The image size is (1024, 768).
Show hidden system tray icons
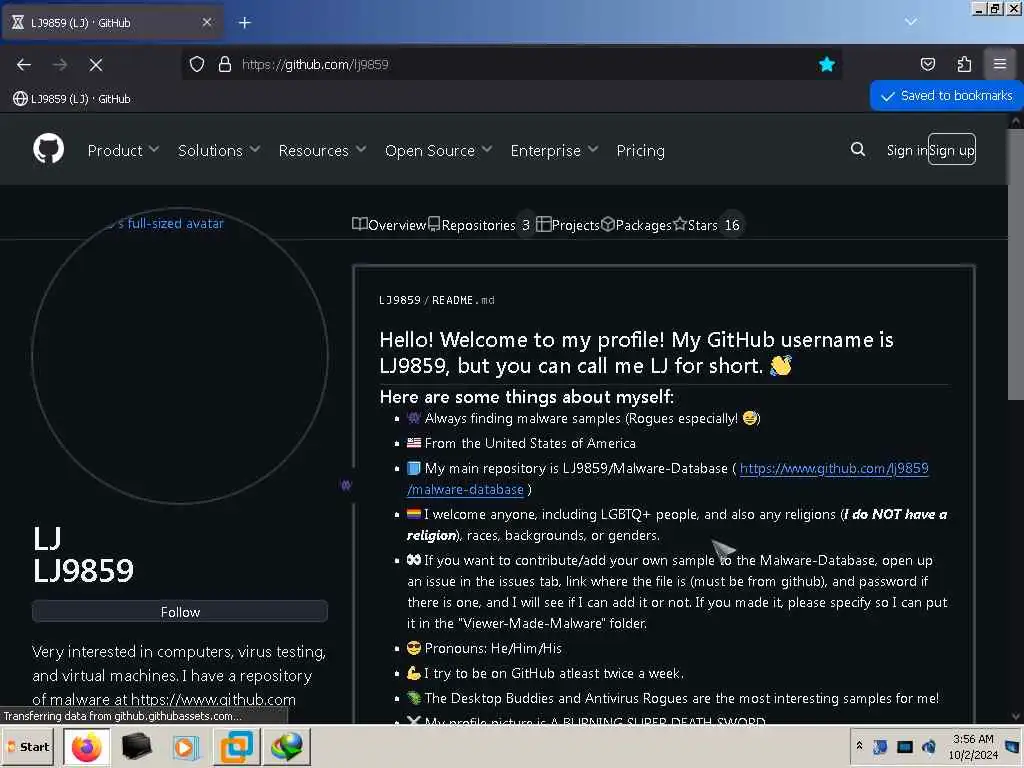pyautogui.click(x=859, y=745)
